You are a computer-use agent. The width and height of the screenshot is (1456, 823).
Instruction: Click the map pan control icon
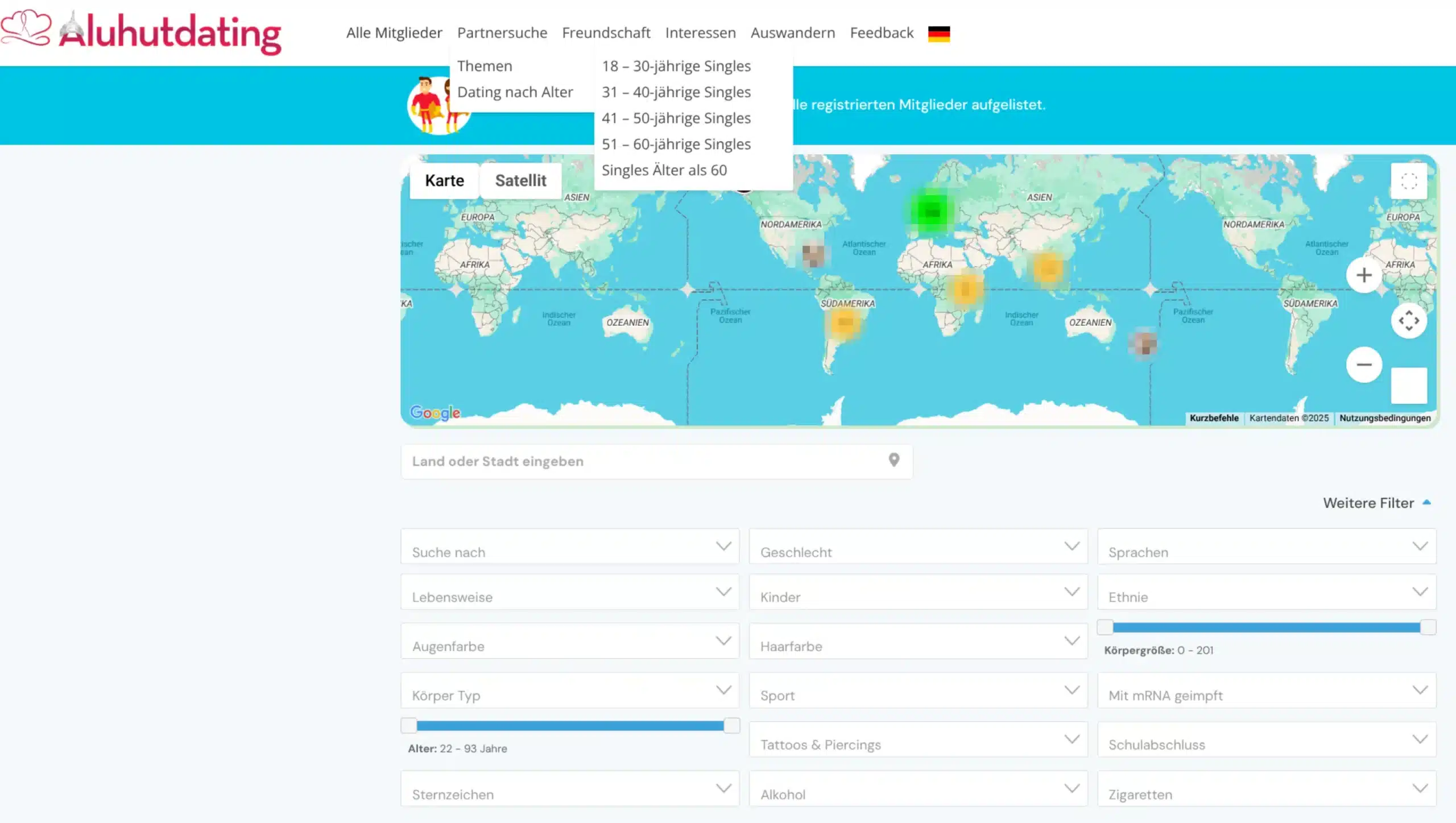coord(1408,321)
